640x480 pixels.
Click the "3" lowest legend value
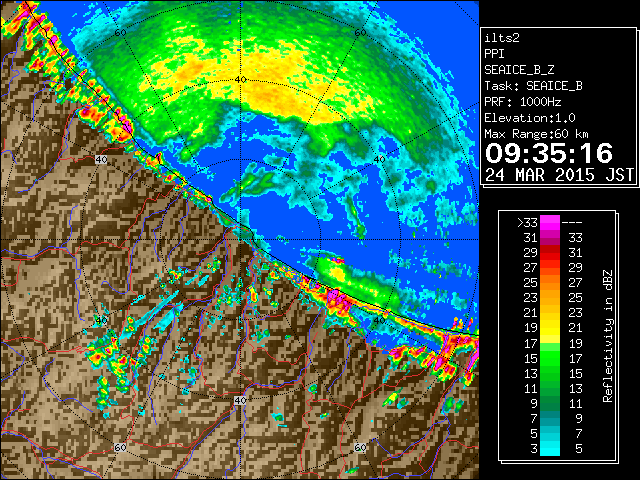534,449
